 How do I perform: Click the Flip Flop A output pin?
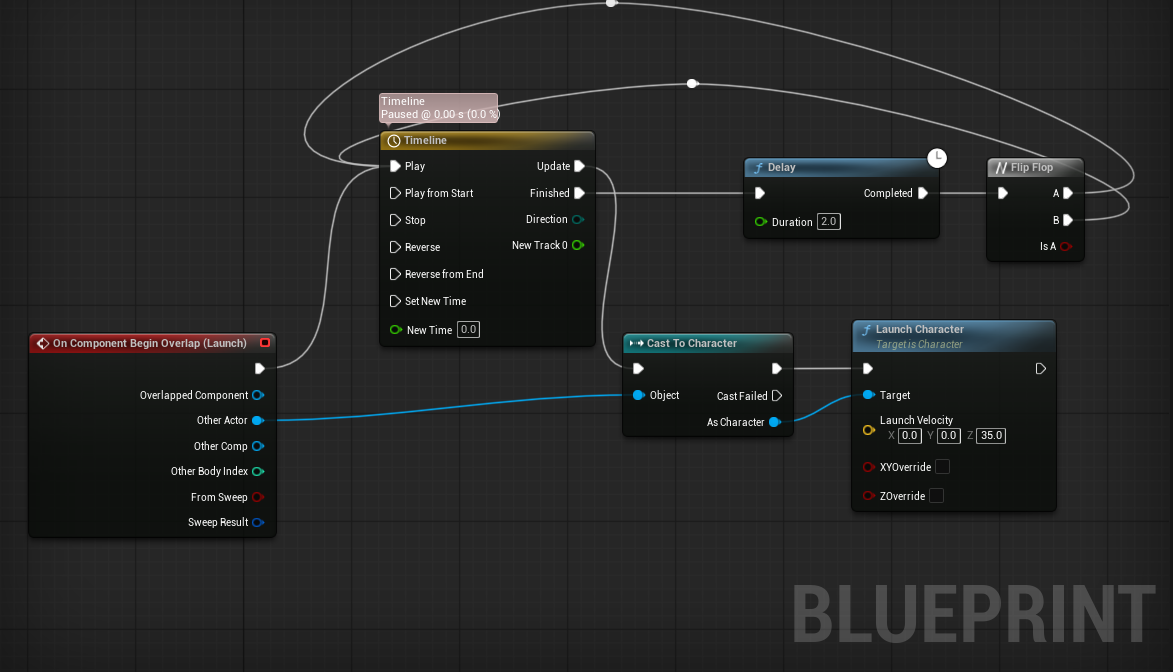click(x=1068, y=193)
